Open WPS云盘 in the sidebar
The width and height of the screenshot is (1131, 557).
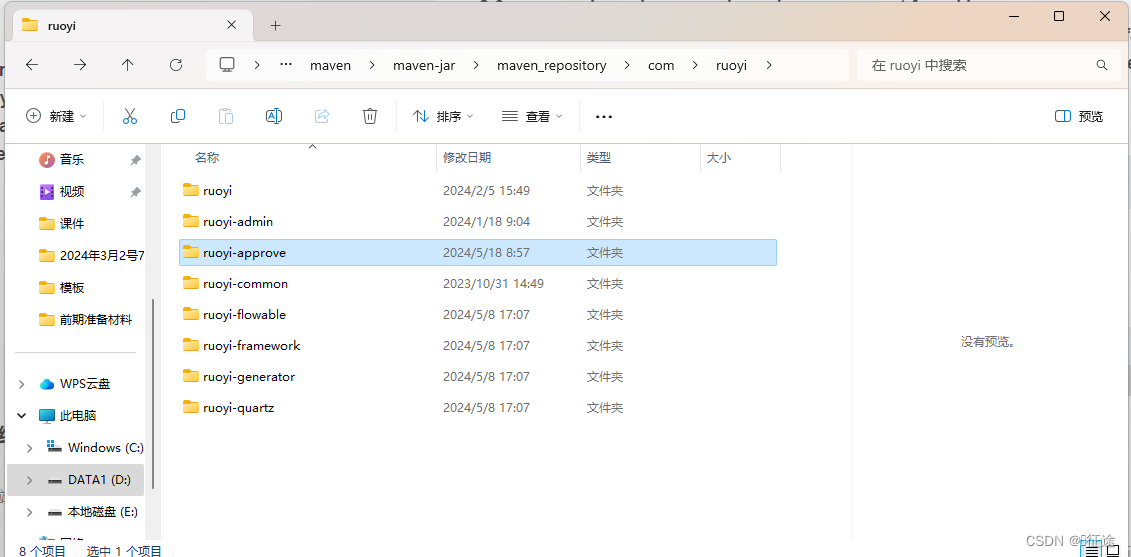(75, 384)
